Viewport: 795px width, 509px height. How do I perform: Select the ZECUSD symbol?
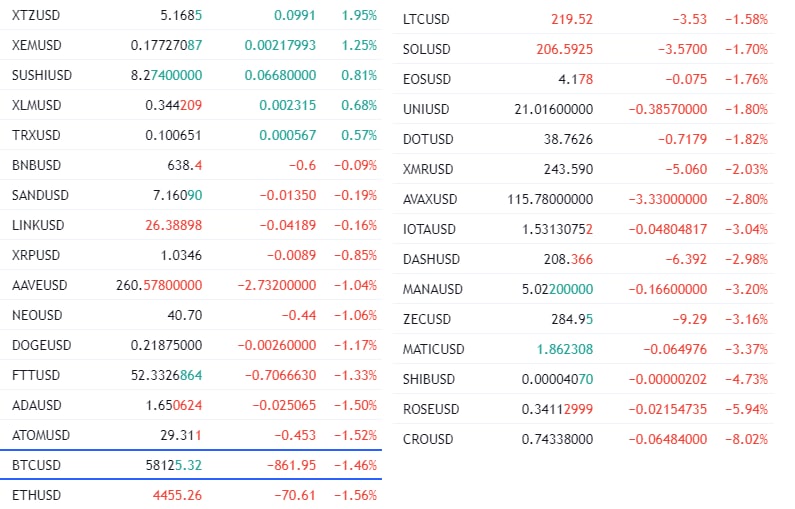(427, 319)
